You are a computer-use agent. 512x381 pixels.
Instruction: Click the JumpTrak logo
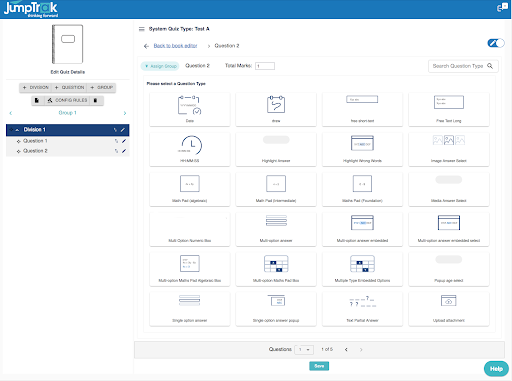31,9
